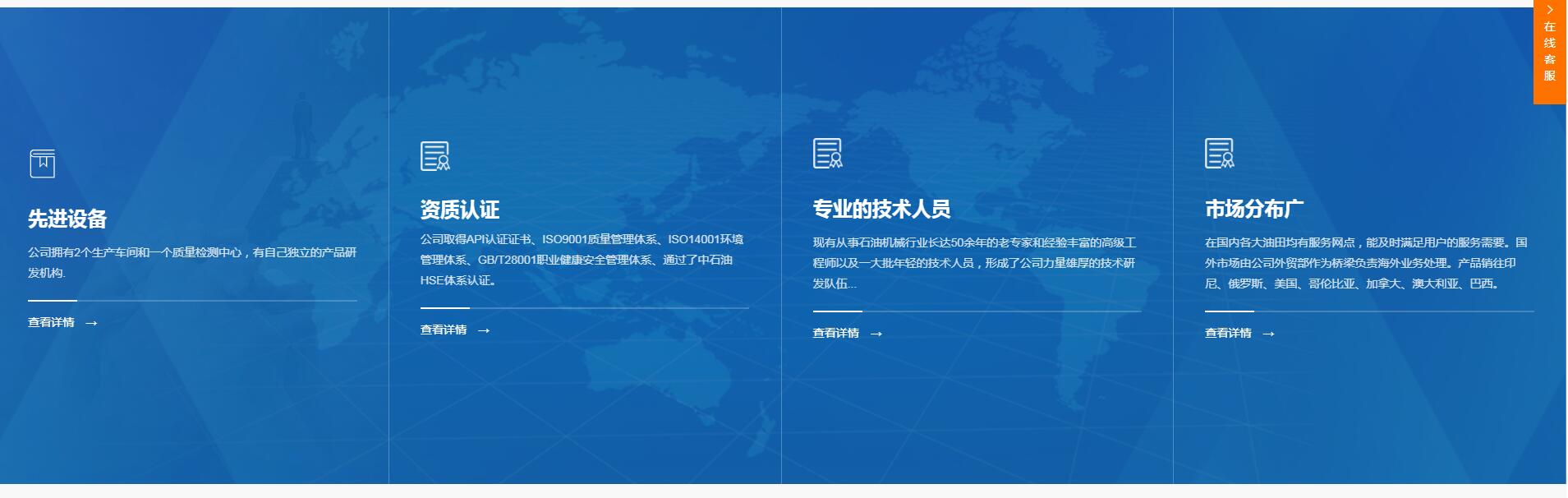Click the arrow next to 查看详情 under 专业的技术人员

click(x=876, y=334)
